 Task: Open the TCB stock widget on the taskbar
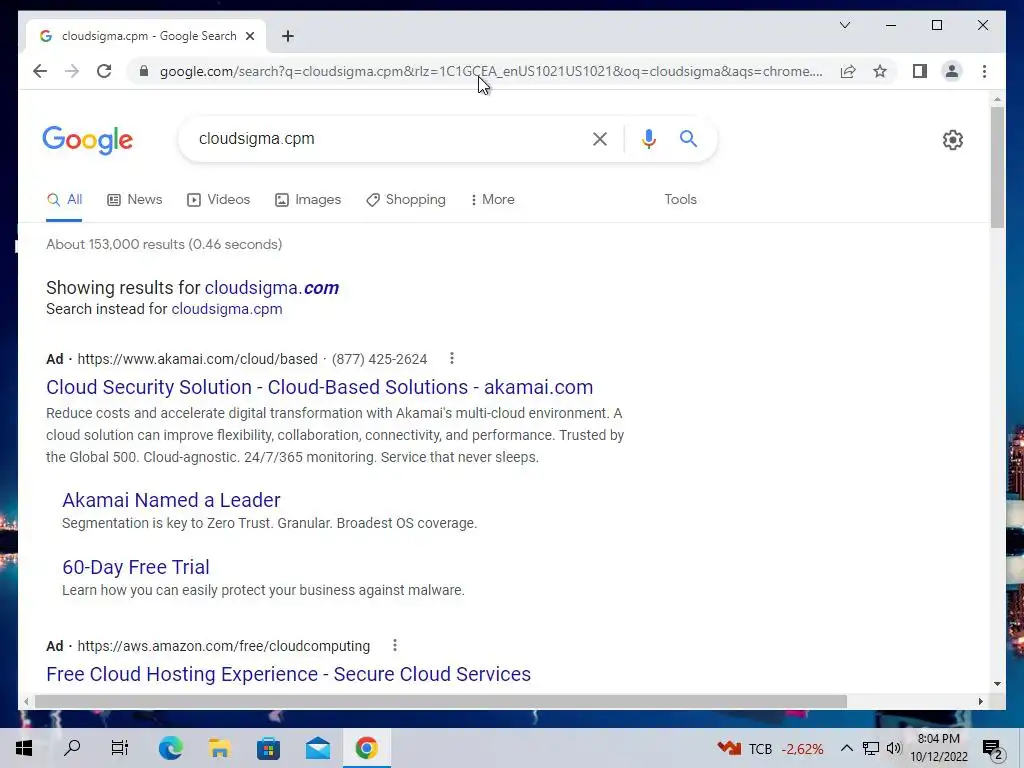coord(770,748)
